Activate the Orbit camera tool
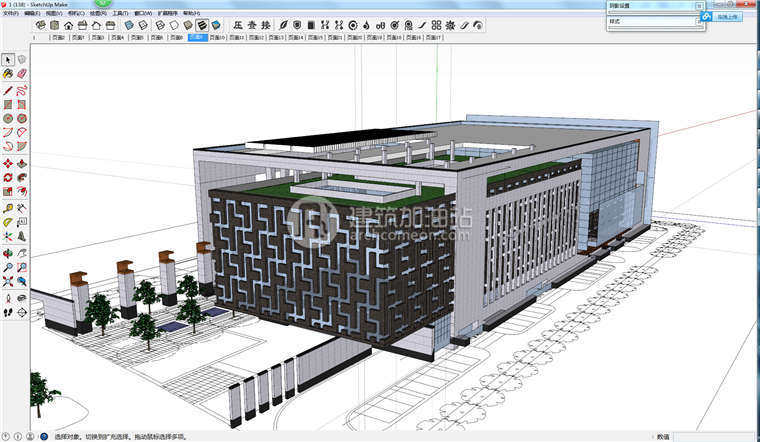 (x=8, y=253)
